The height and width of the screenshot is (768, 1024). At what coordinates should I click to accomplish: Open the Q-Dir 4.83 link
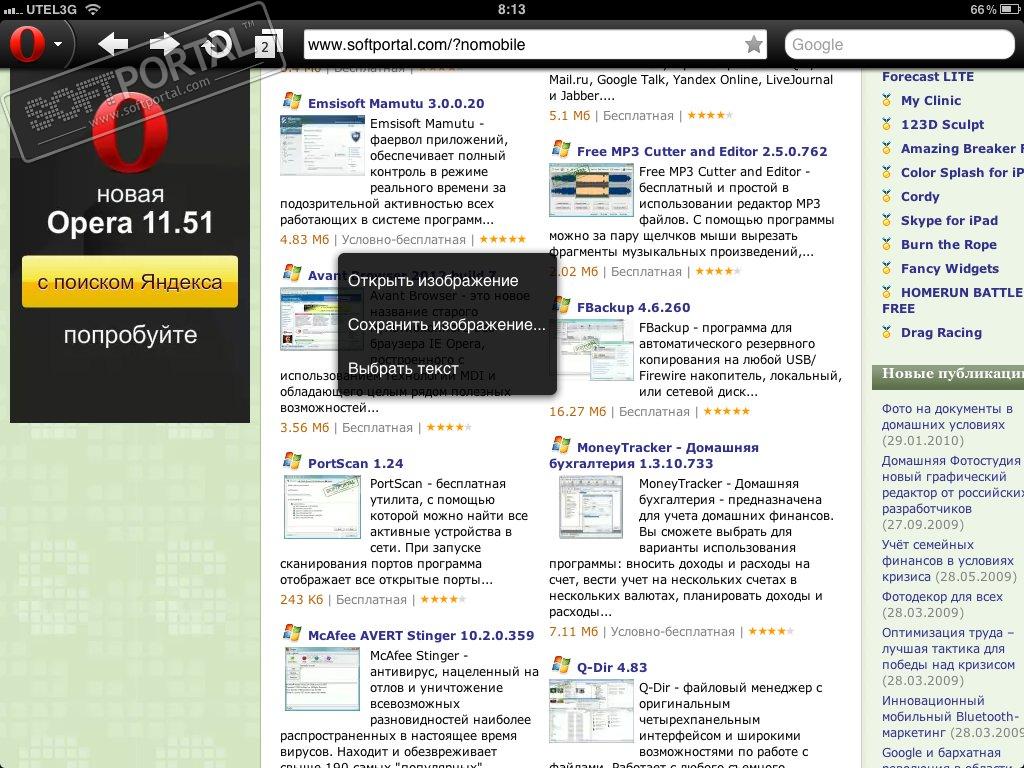tap(612, 667)
